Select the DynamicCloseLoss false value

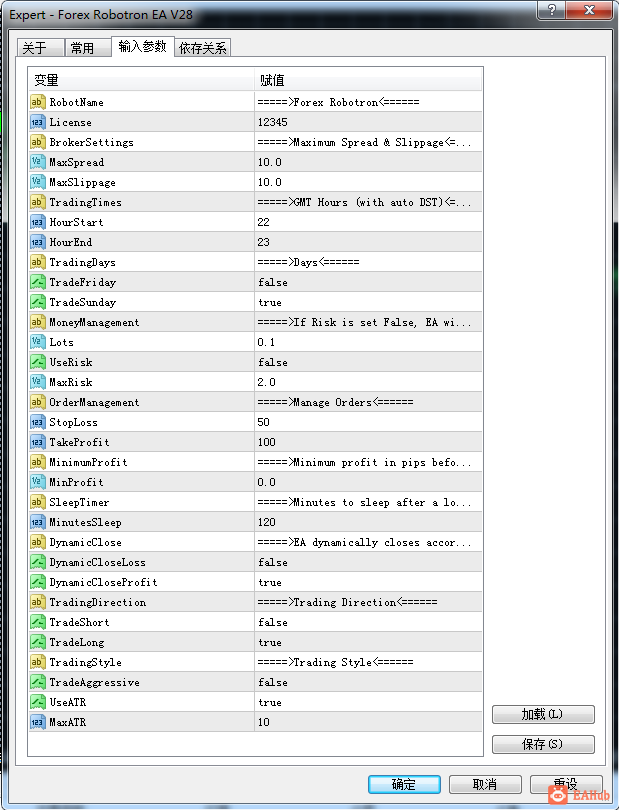pyautogui.click(x=273, y=563)
